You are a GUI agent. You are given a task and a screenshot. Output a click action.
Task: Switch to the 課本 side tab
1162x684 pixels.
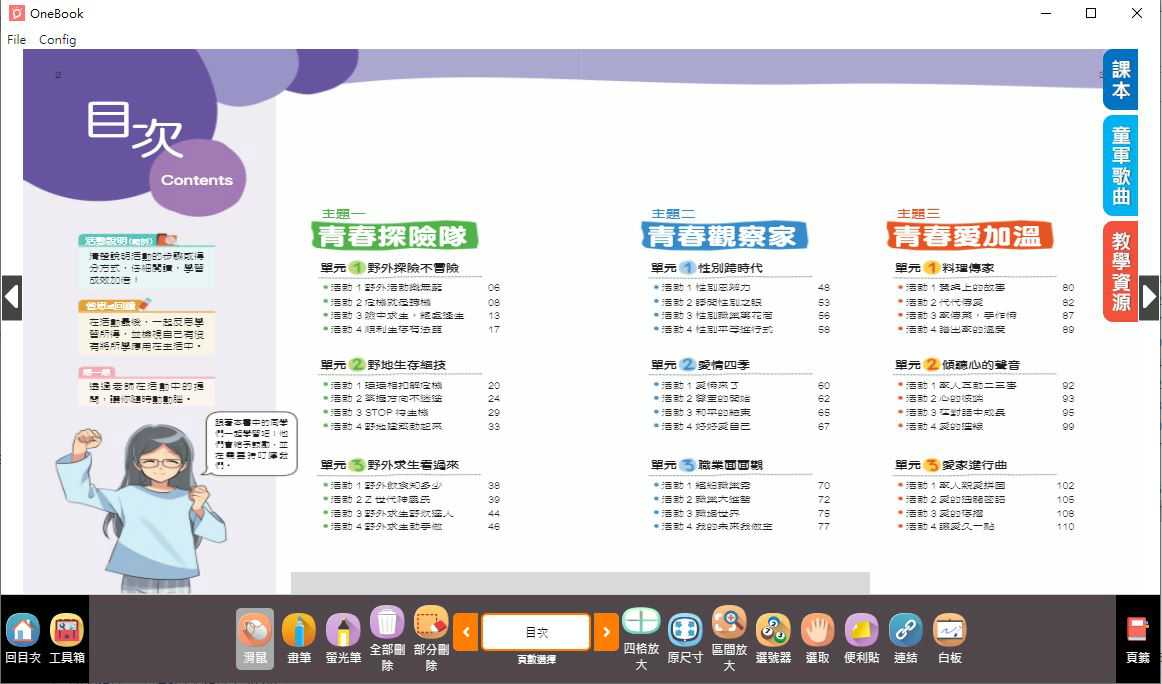point(1120,80)
